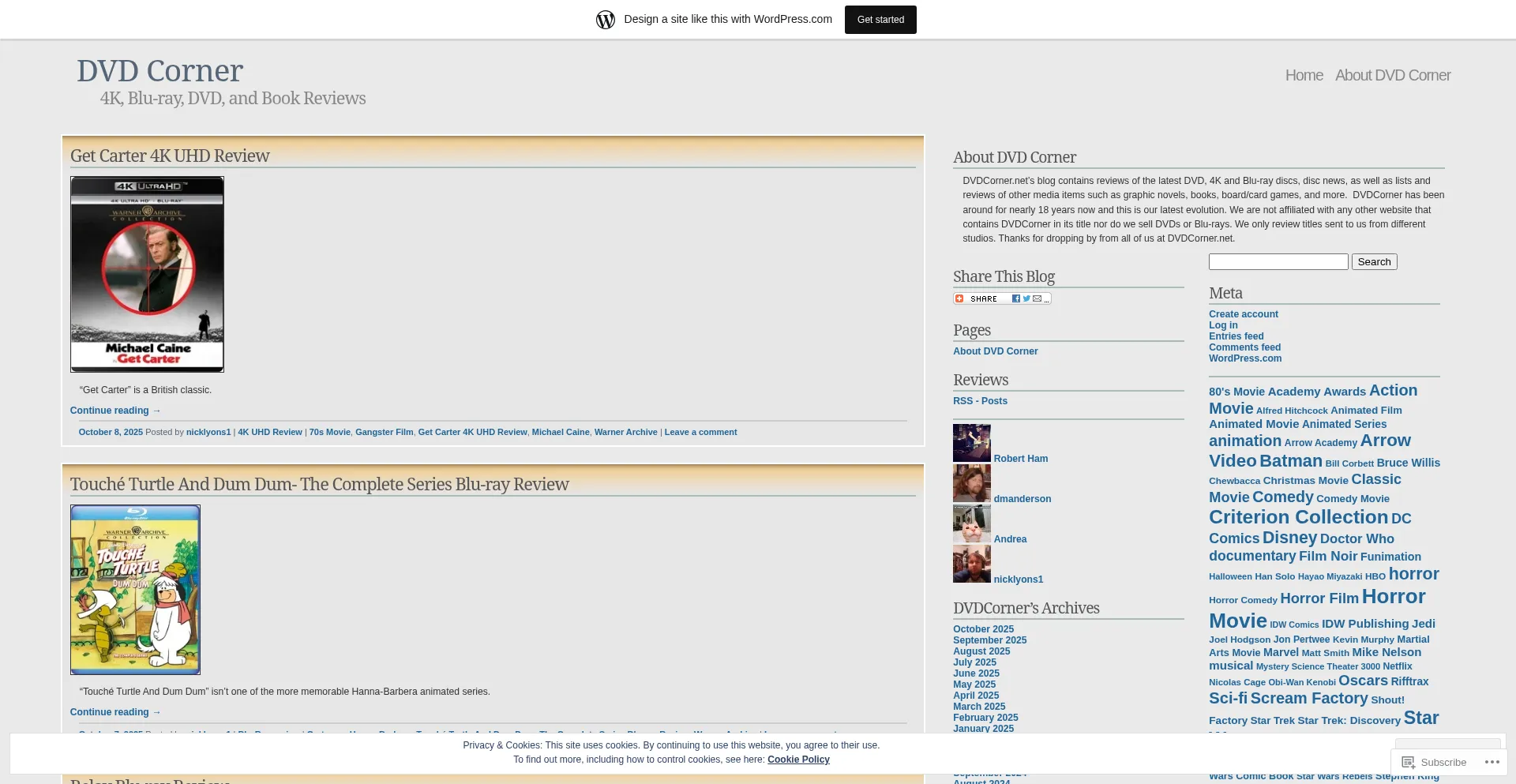Go to the Home navigation item
This screenshot has height=784, width=1516.
[x=1304, y=75]
